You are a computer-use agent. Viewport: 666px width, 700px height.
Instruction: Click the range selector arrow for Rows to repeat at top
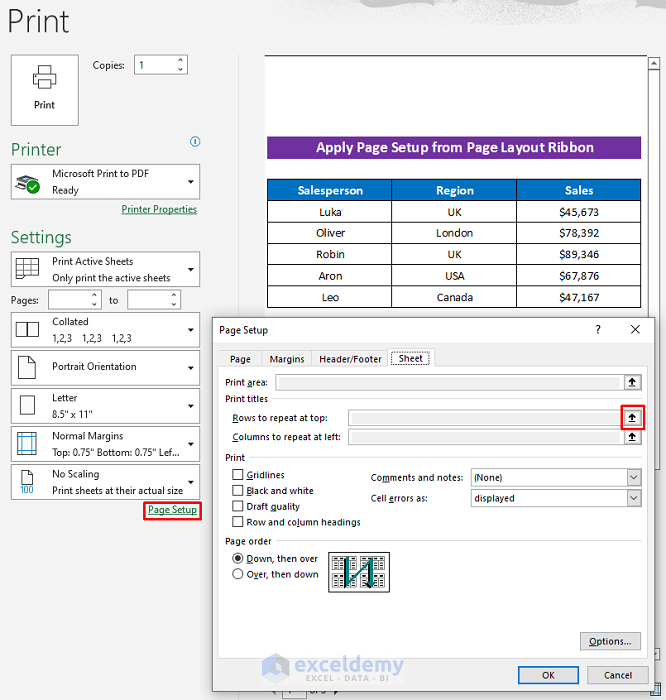click(x=632, y=418)
